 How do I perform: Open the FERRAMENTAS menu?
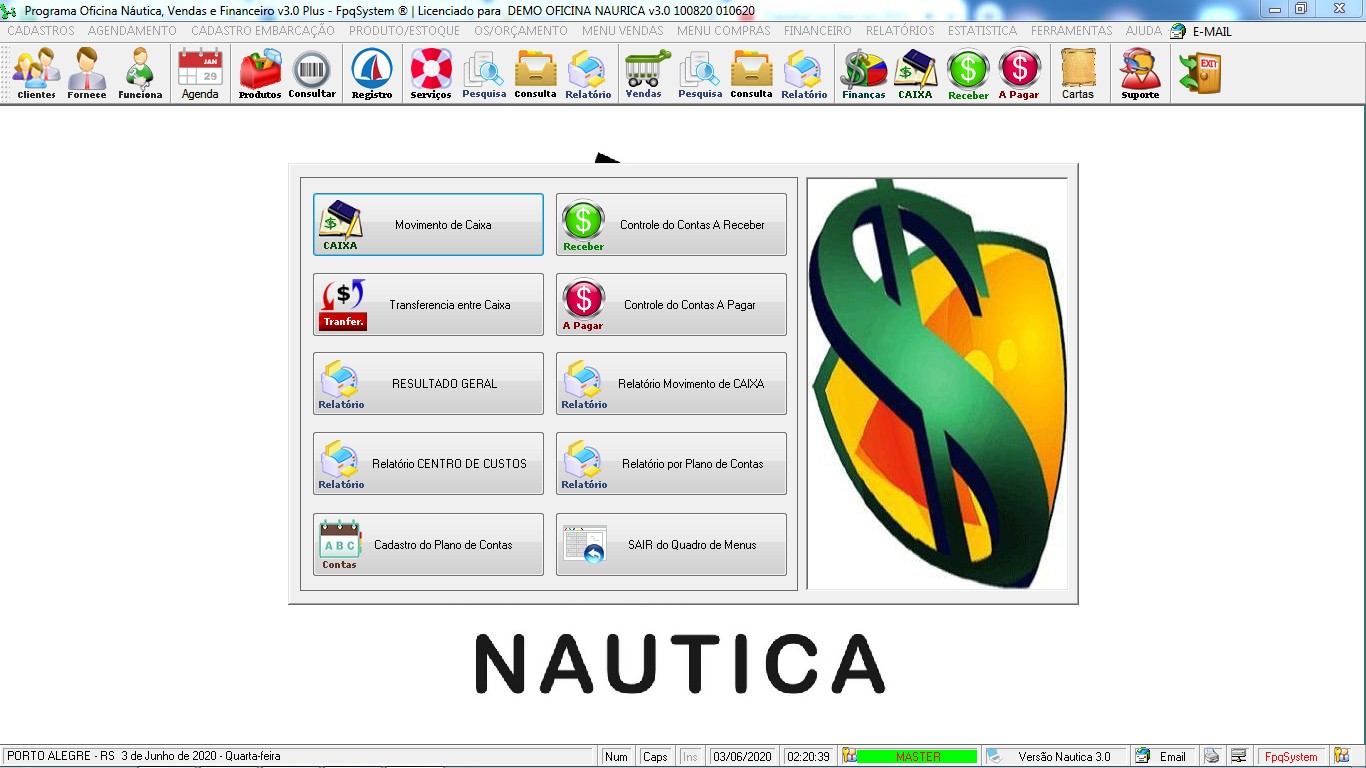[x=1072, y=31]
